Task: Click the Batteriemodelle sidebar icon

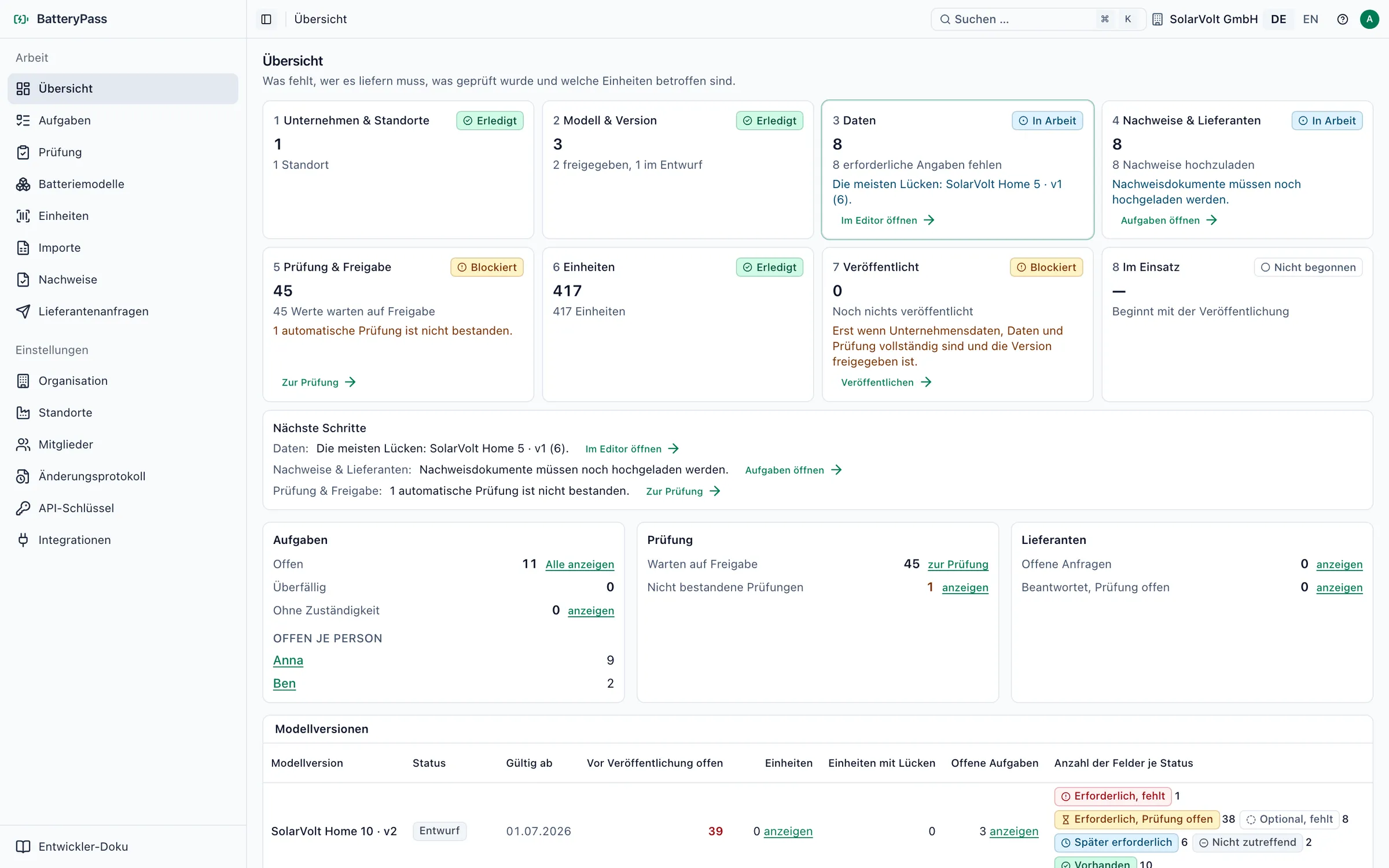Action: 23,184
